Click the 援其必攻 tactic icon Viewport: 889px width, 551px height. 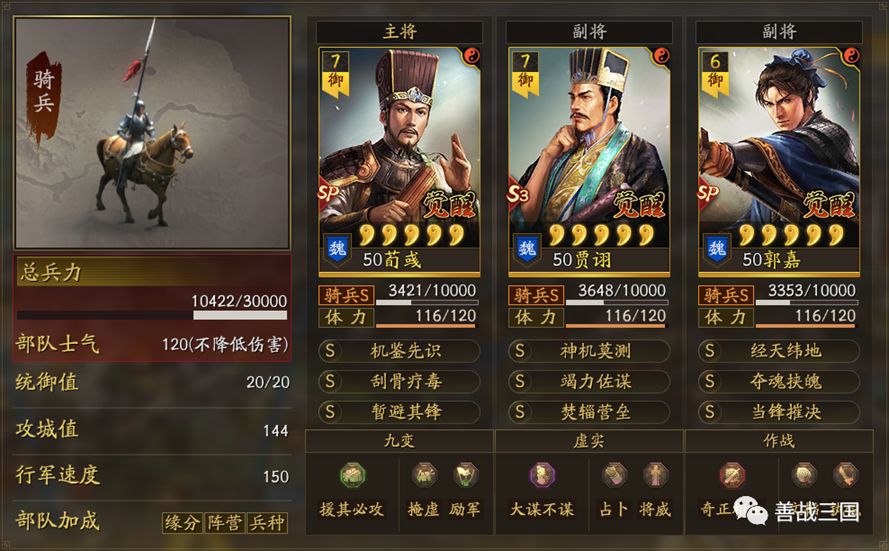pos(352,475)
